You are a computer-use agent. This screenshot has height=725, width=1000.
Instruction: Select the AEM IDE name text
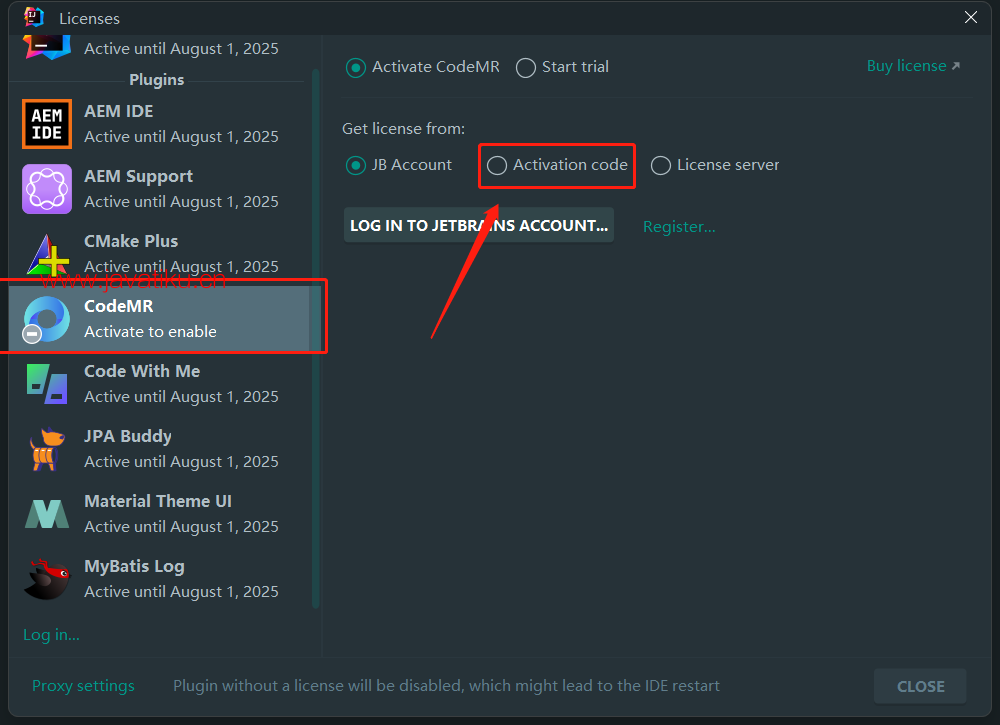119,111
